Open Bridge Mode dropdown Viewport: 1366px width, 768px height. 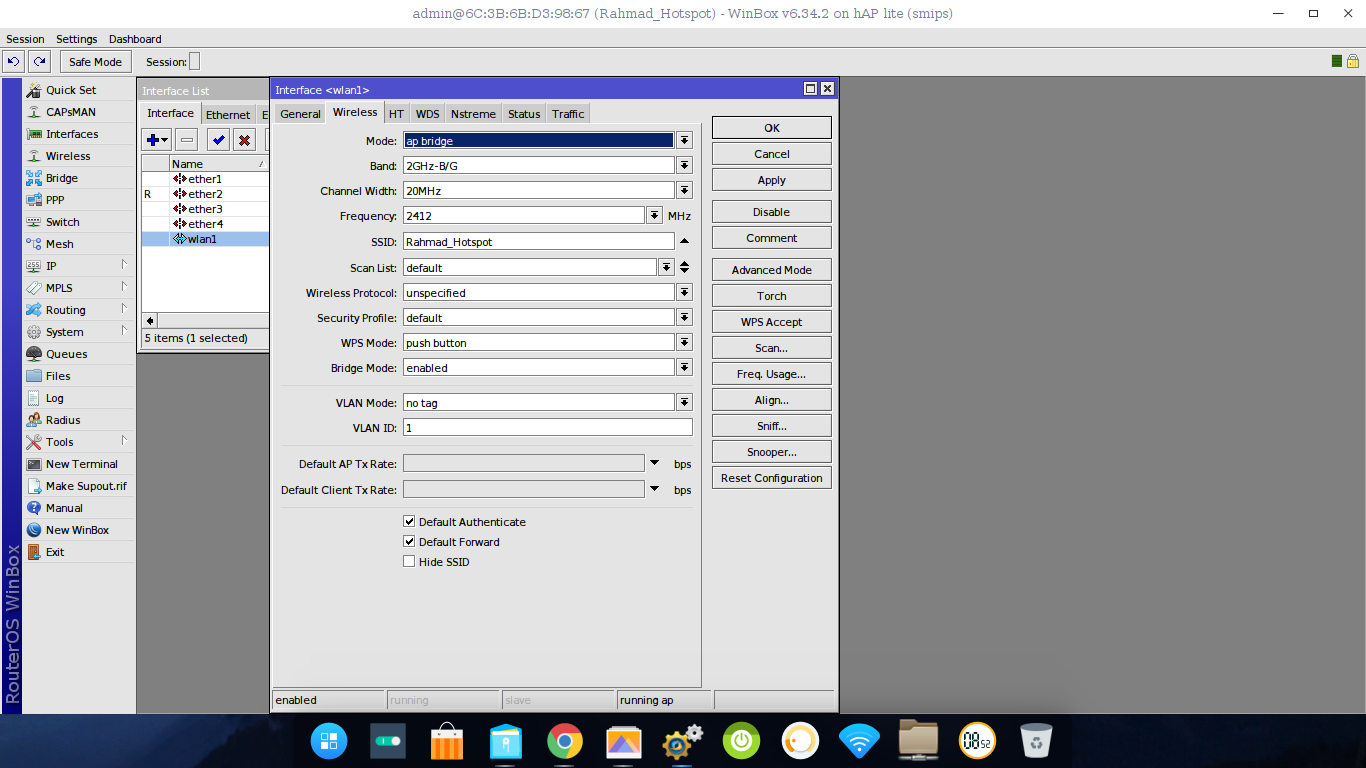[685, 368]
